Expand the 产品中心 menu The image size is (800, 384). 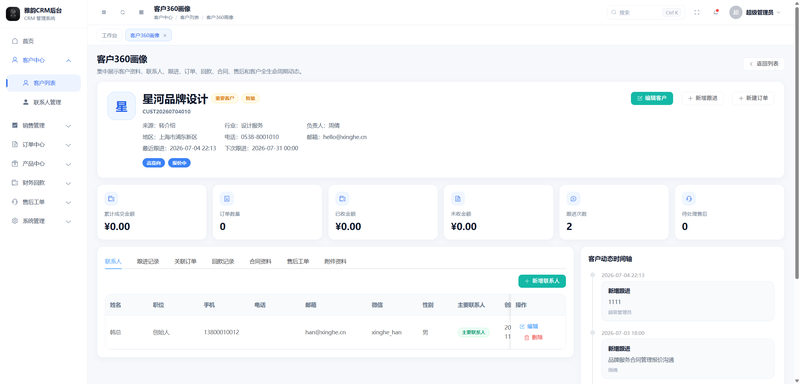[43, 164]
